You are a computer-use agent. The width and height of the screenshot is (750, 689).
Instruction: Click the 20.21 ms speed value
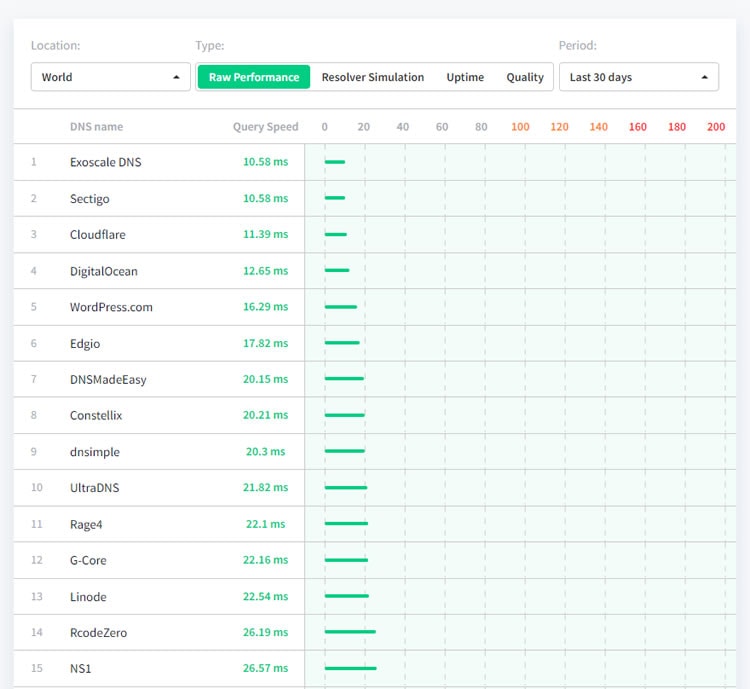pos(265,415)
